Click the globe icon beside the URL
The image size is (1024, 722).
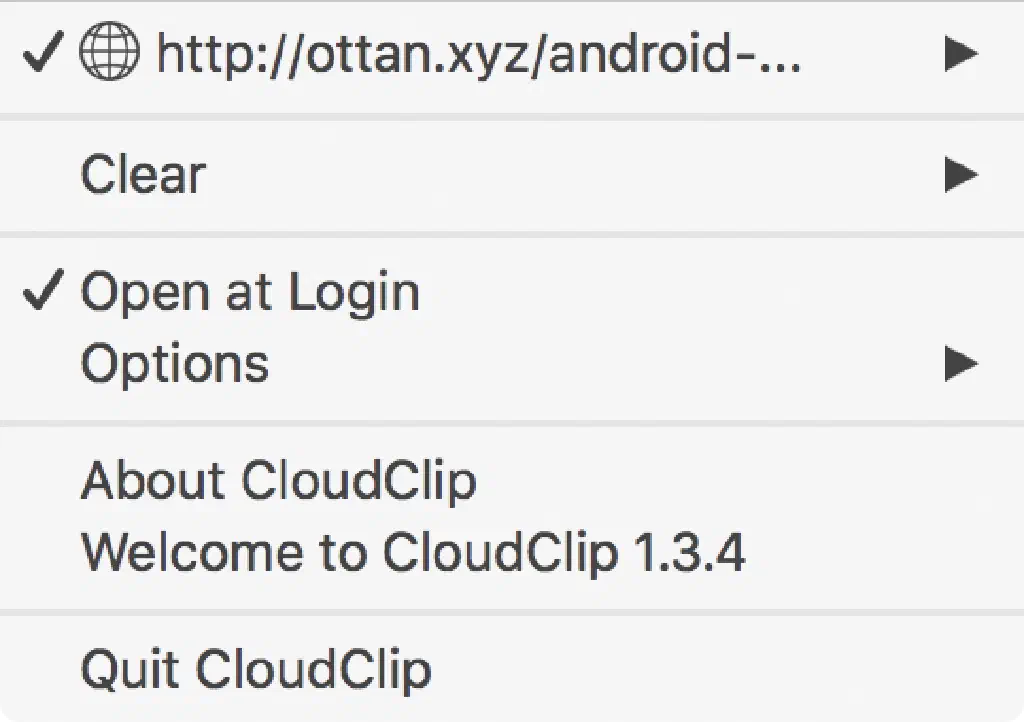click(110, 54)
